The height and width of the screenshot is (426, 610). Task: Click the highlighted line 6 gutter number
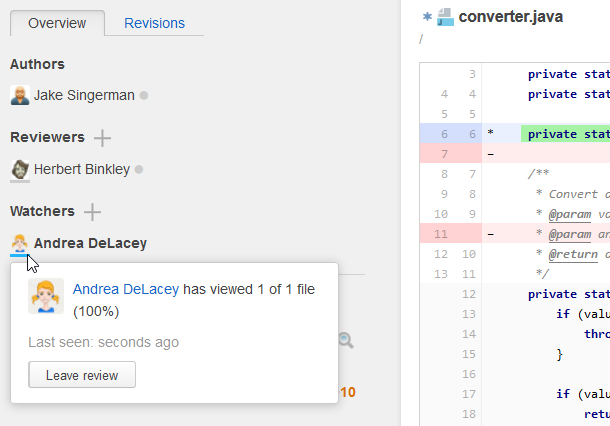[471, 134]
